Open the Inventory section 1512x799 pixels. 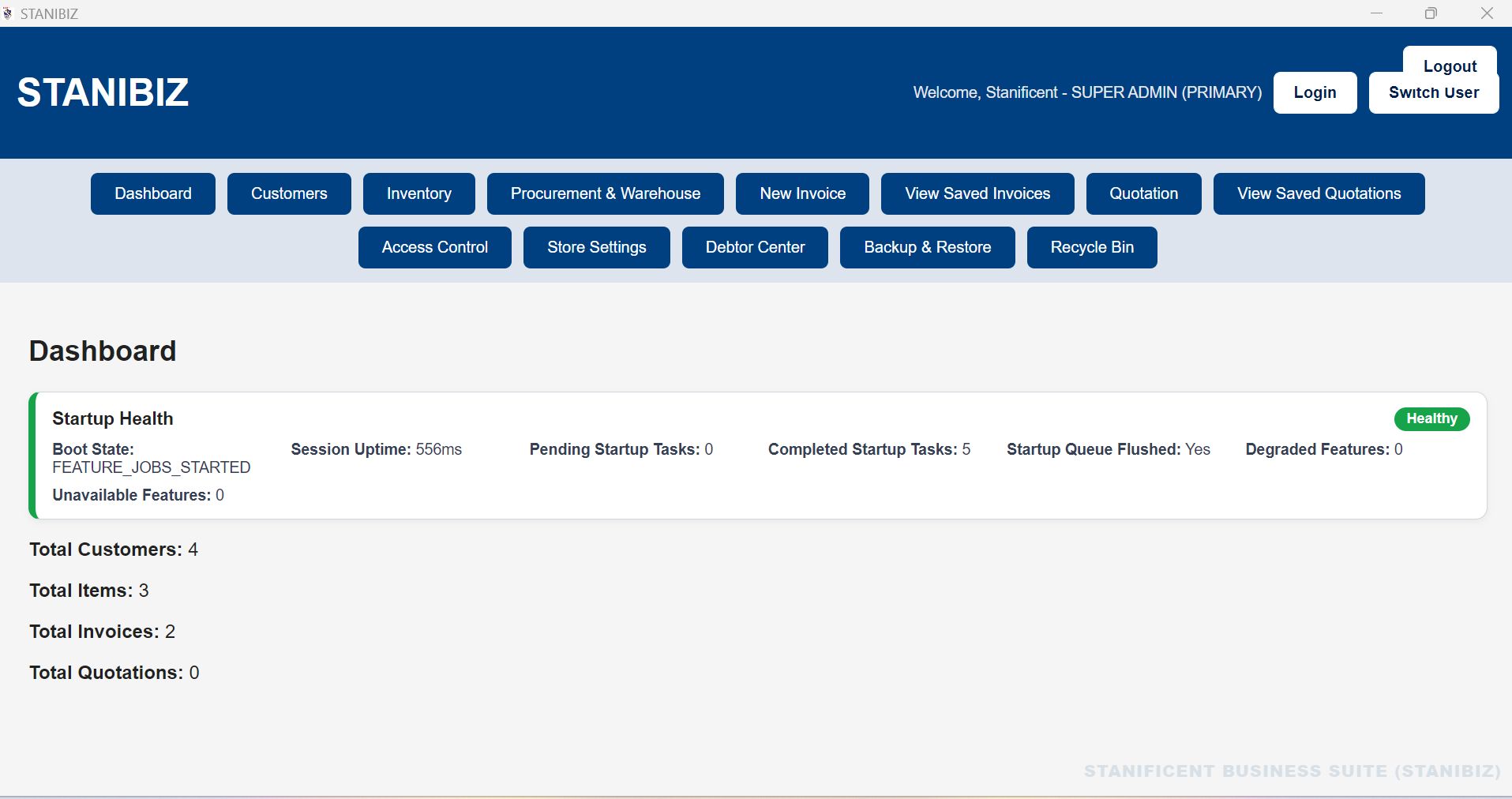[x=418, y=193]
